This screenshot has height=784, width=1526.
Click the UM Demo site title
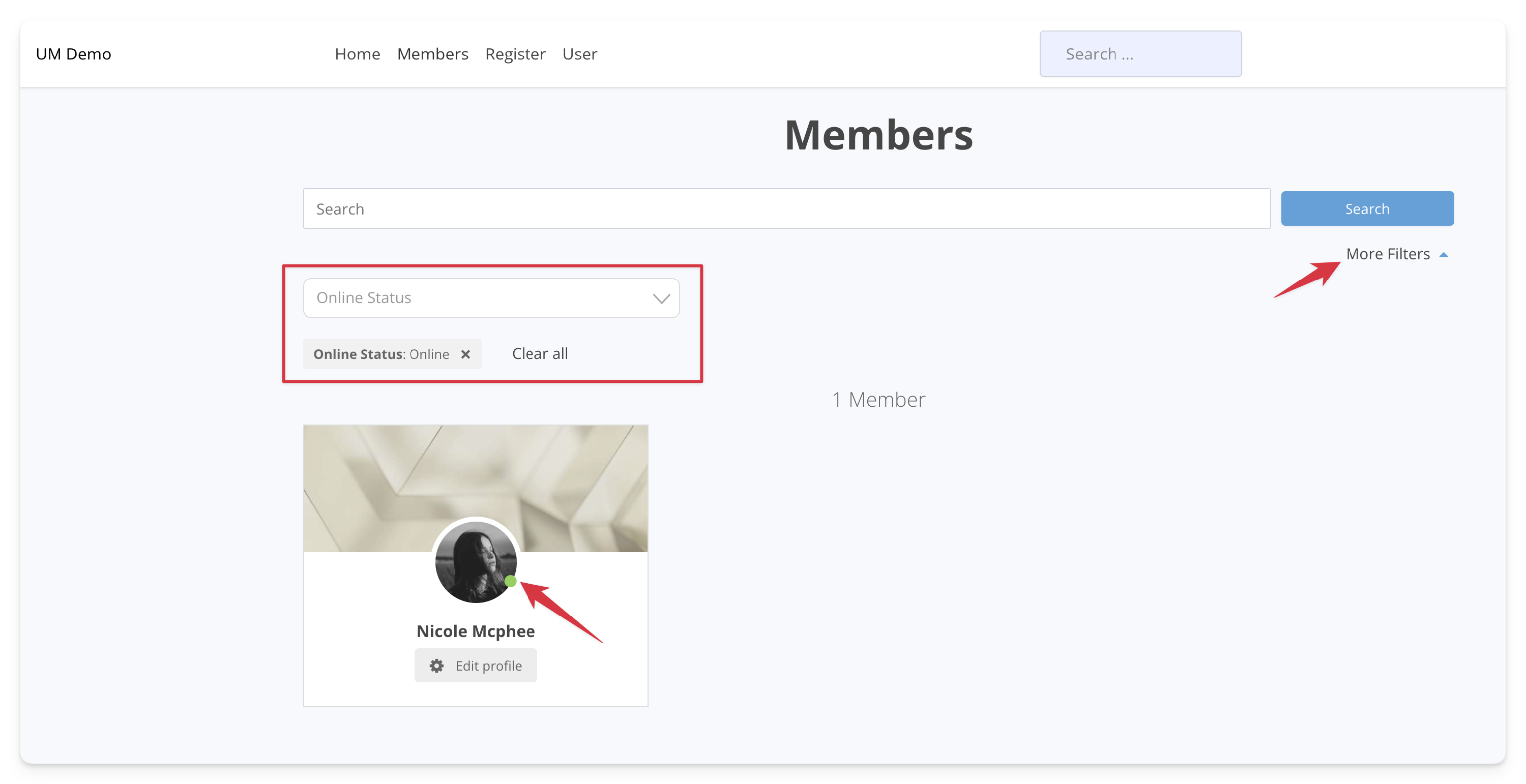(x=73, y=54)
